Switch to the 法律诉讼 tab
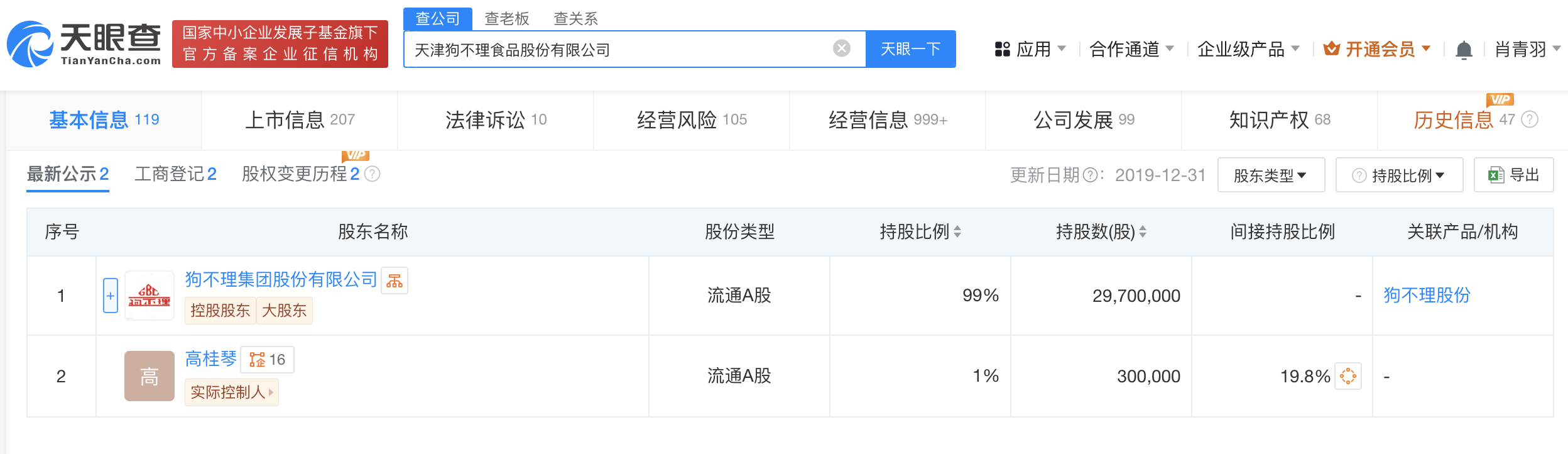 pyautogui.click(x=496, y=119)
